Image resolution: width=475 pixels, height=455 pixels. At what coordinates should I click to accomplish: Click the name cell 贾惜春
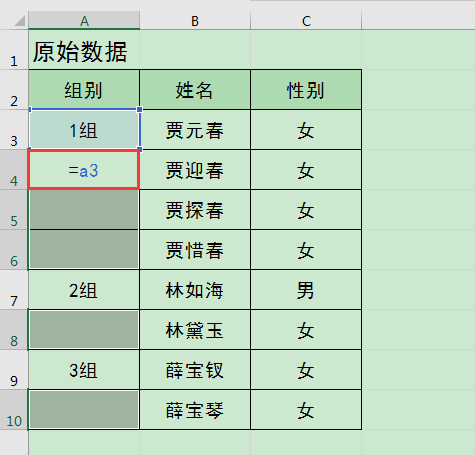coord(195,250)
